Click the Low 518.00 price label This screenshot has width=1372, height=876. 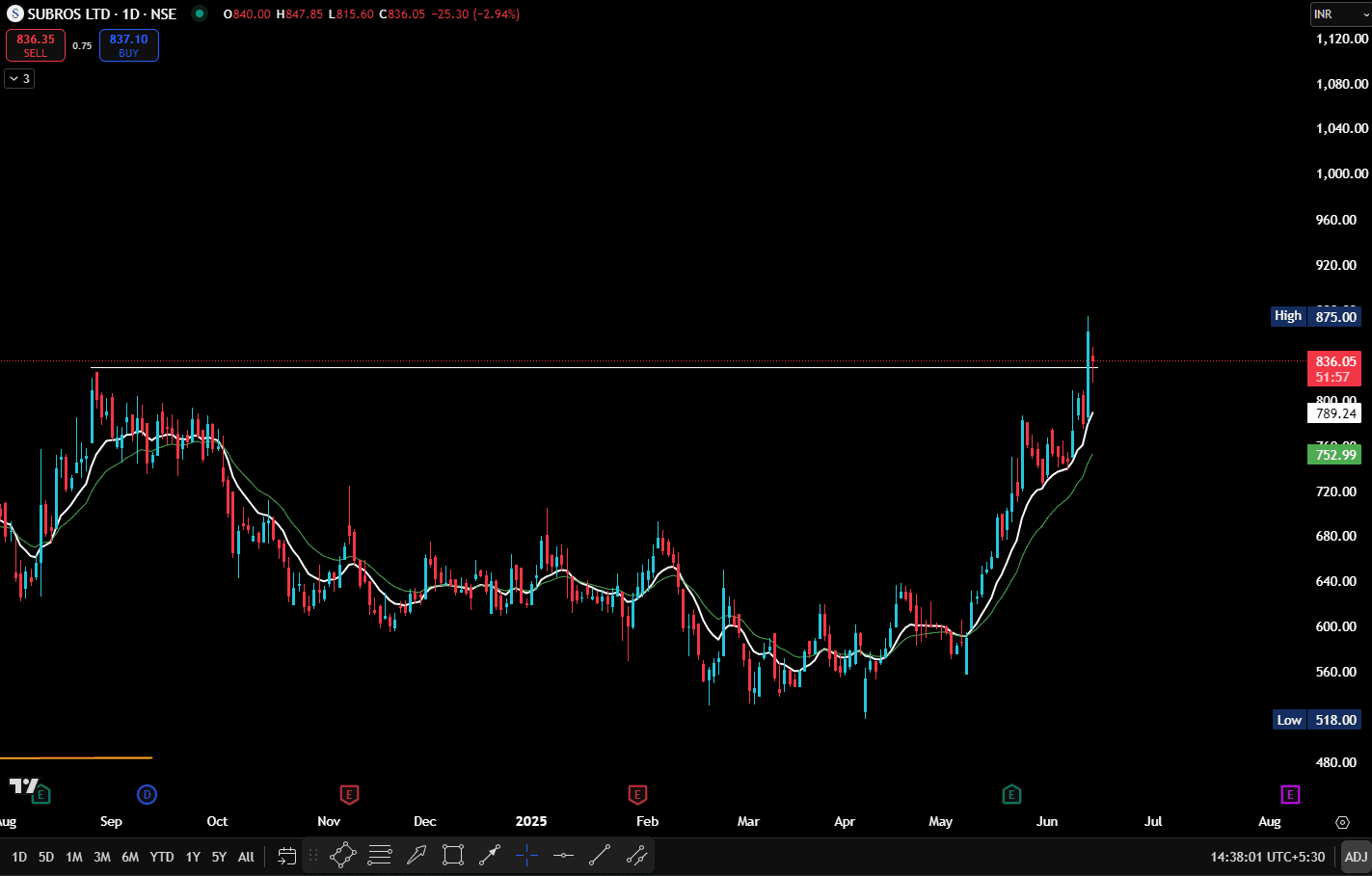tap(1317, 720)
